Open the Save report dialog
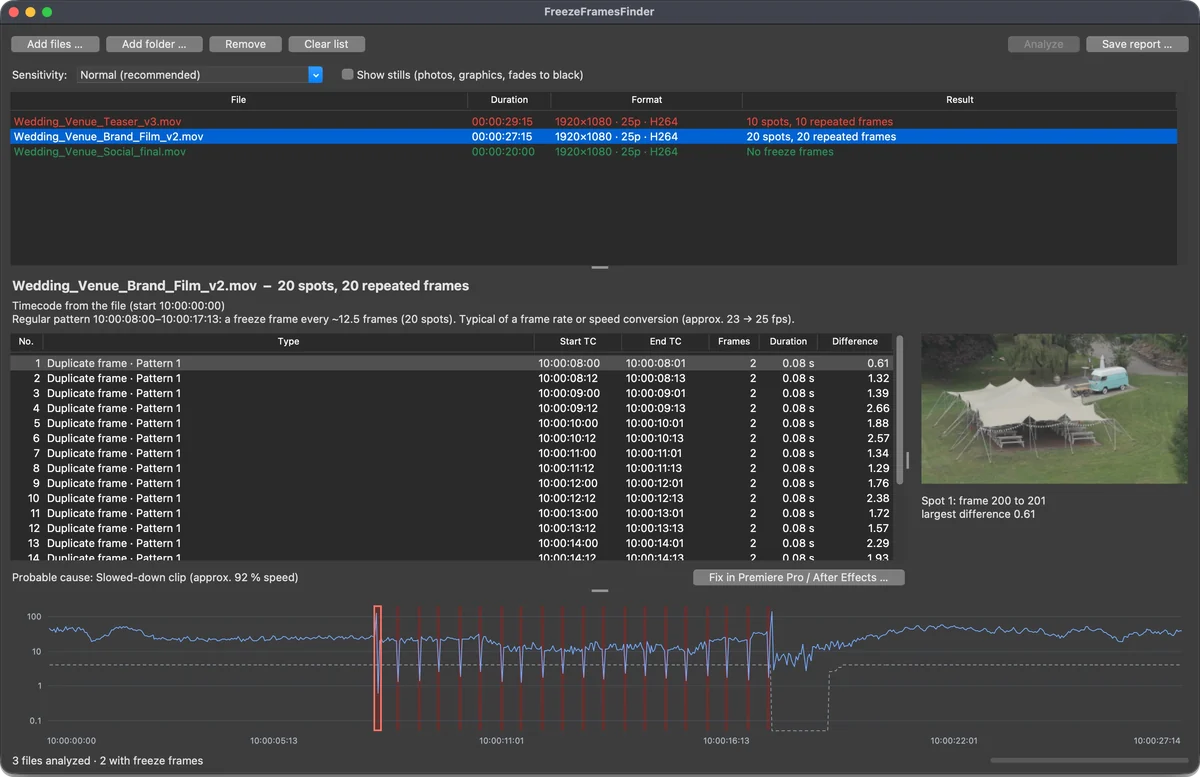The width and height of the screenshot is (1200, 777). tap(1137, 44)
